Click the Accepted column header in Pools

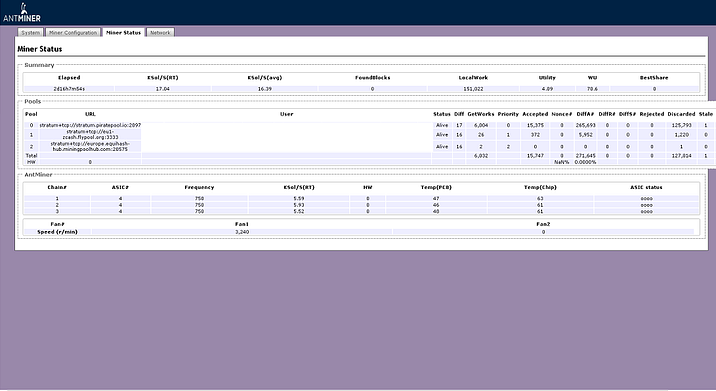(535, 114)
